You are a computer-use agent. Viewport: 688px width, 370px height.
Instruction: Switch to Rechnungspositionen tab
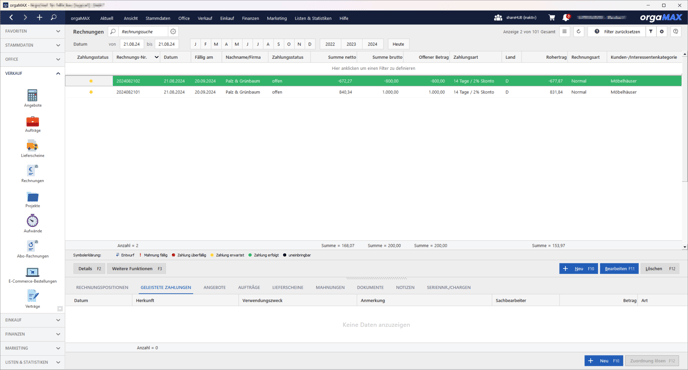click(102, 287)
